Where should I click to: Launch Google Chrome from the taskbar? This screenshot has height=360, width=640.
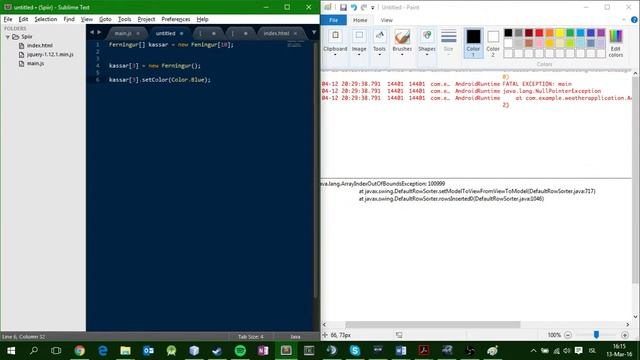coord(80,351)
